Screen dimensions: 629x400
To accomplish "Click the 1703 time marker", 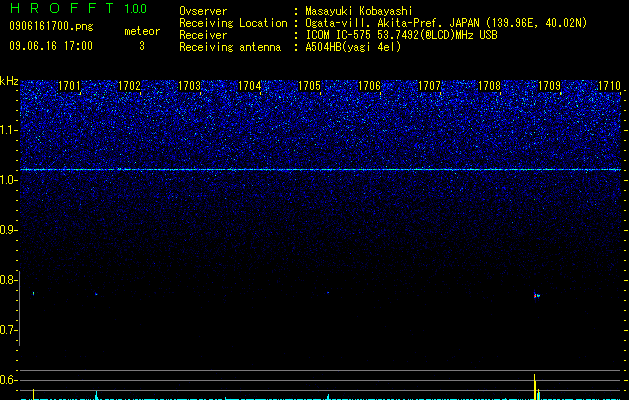I will click(x=189, y=86).
